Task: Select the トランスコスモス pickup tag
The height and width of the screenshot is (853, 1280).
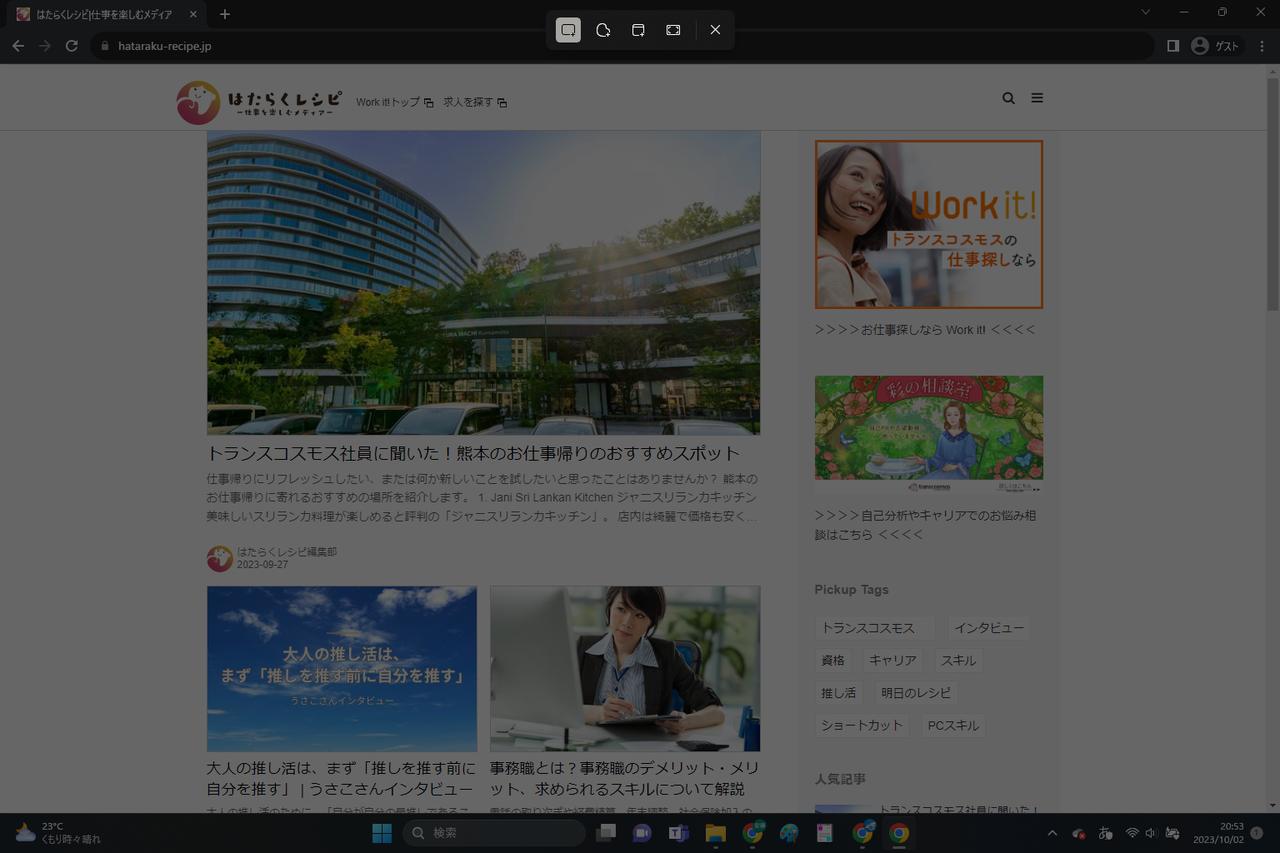Action: (x=874, y=628)
